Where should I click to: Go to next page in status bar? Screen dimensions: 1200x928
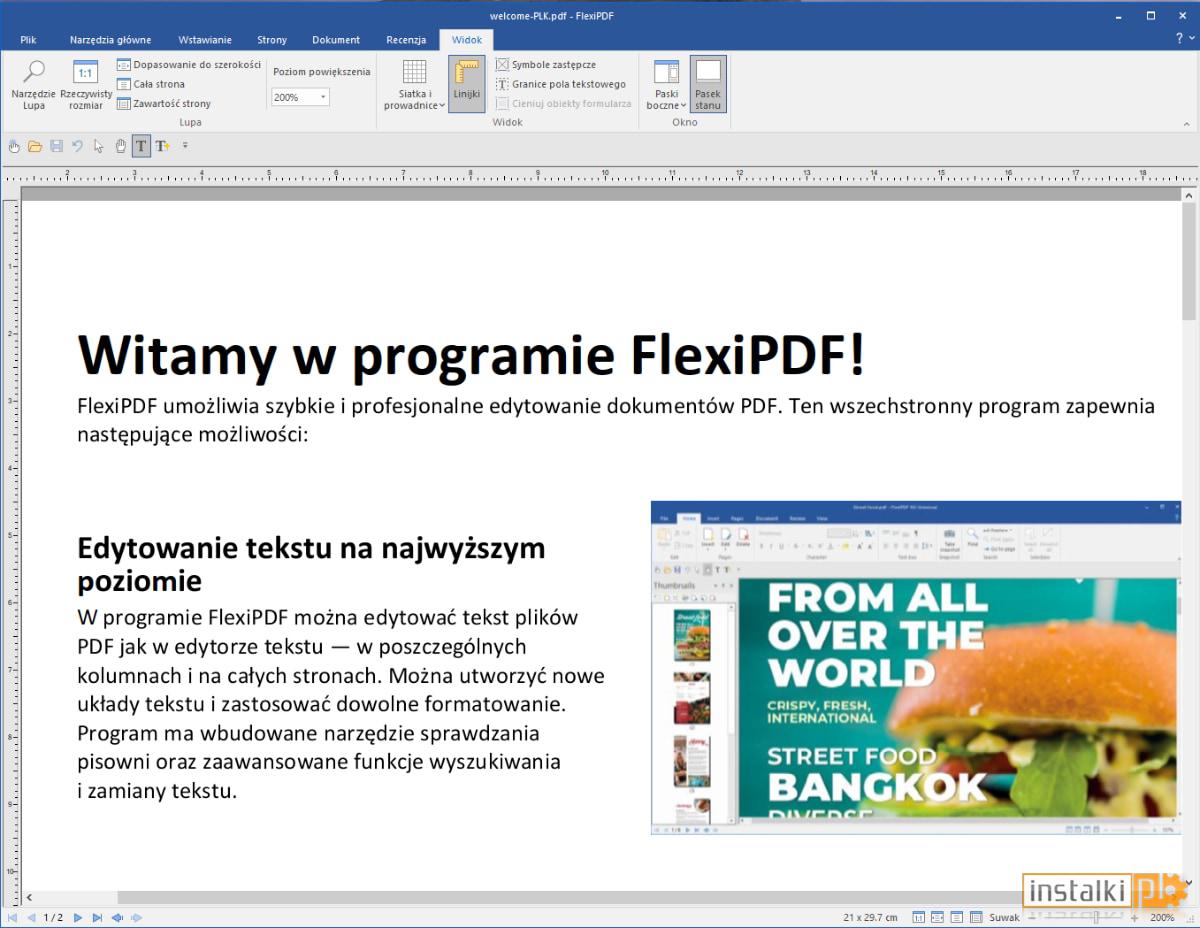point(78,917)
